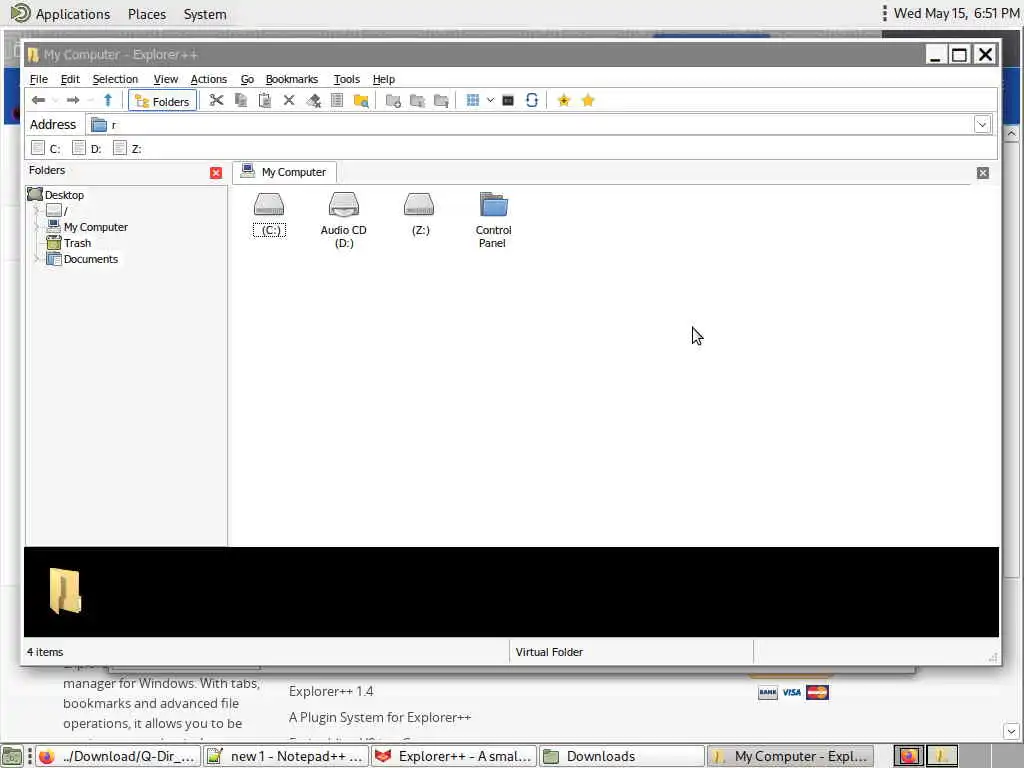Select My Computer in the folder tree
Screen dimensions: 1024x768
[x=95, y=227]
